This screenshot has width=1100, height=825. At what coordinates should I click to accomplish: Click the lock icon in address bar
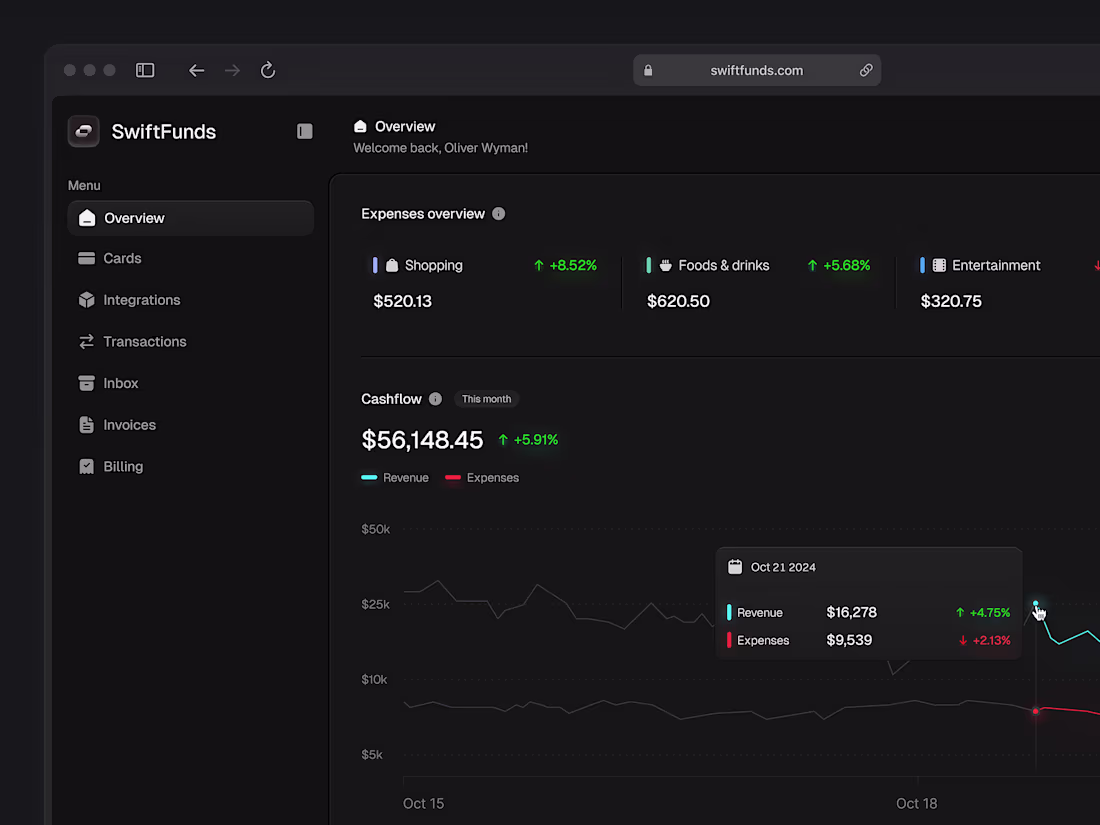648,70
